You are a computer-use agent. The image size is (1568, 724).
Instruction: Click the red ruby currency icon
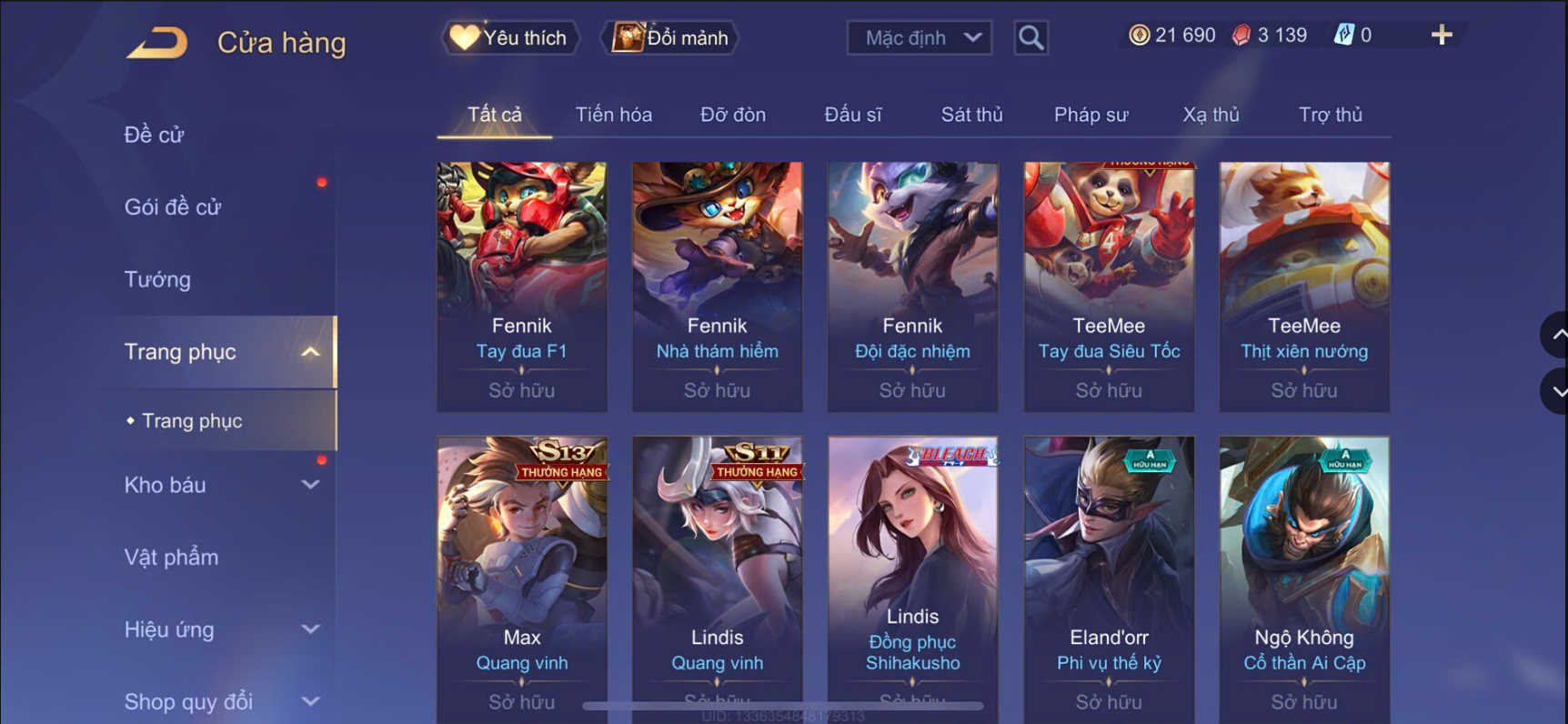(x=1241, y=35)
